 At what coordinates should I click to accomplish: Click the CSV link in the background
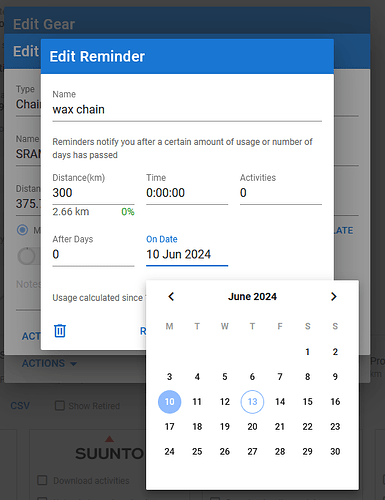20,406
